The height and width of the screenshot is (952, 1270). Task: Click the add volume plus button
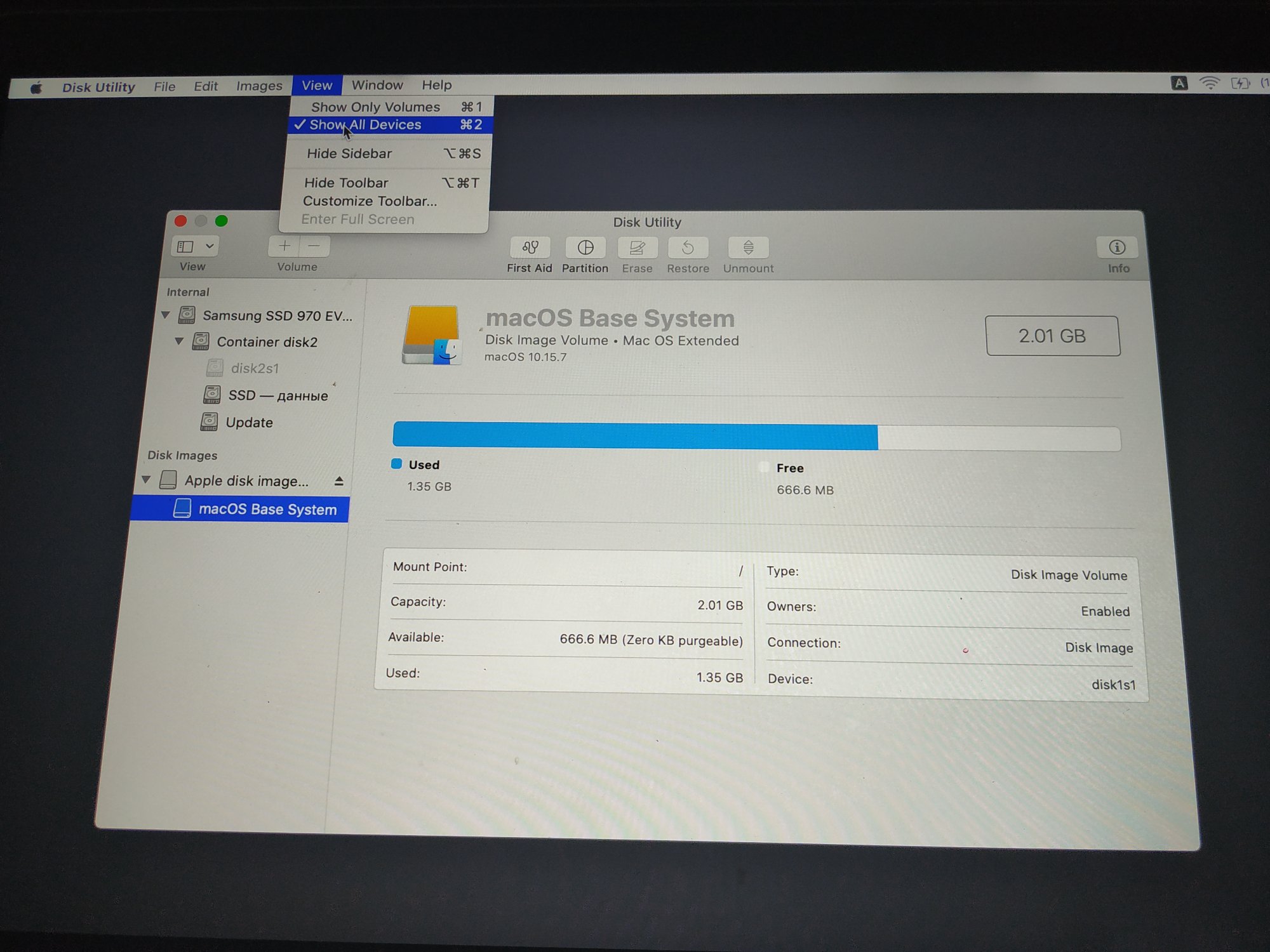tap(284, 246)
